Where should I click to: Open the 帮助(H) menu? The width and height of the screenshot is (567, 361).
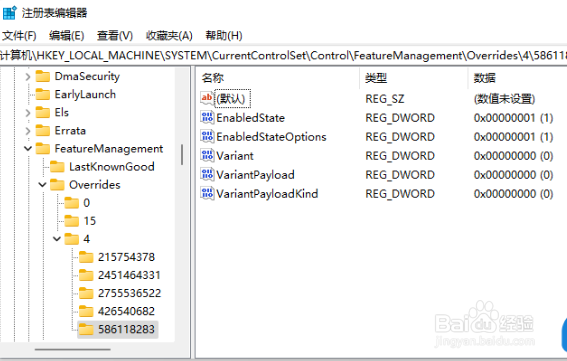(x=223, y=35)
